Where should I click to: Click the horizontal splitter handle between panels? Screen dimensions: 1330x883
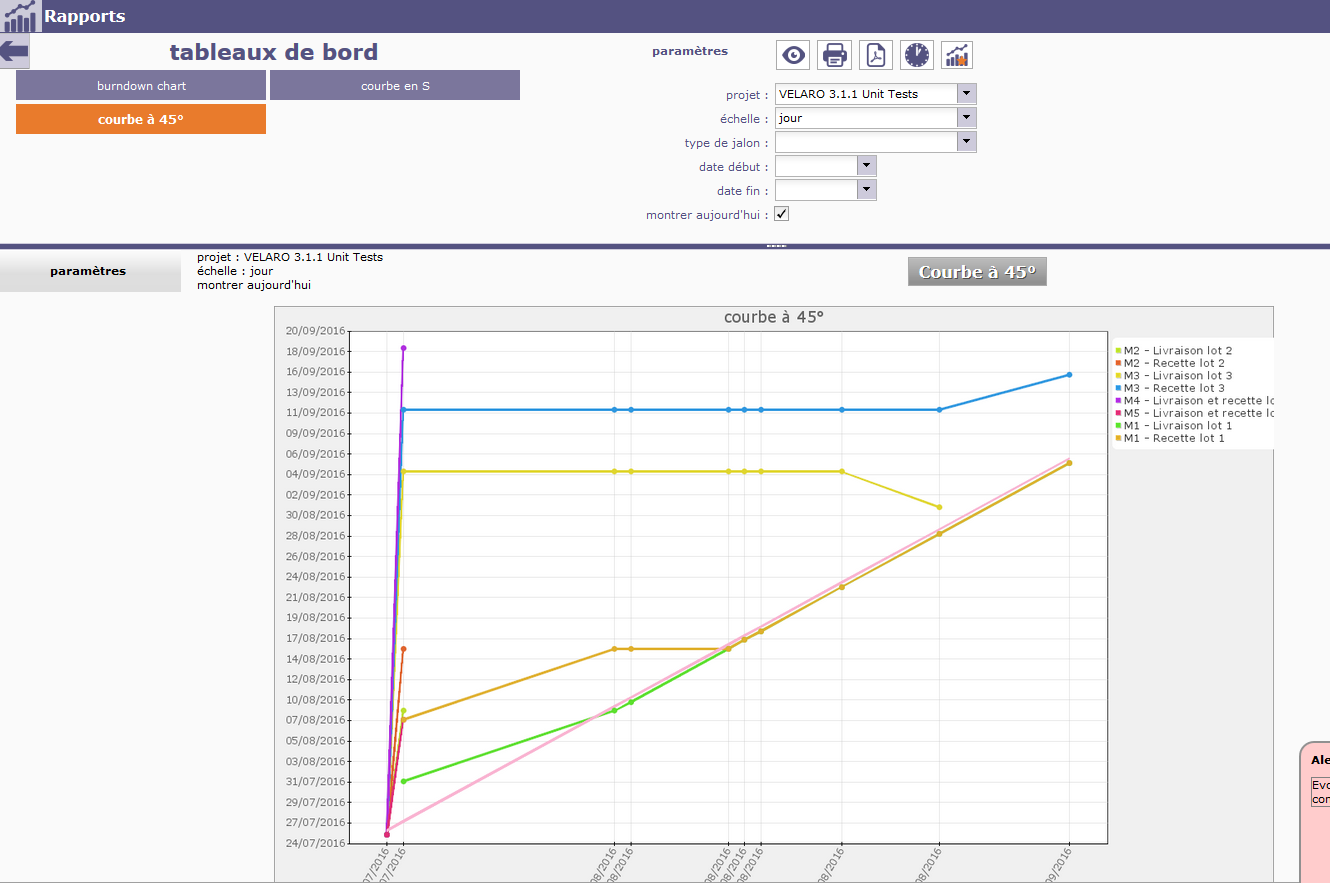coord(776,246)
